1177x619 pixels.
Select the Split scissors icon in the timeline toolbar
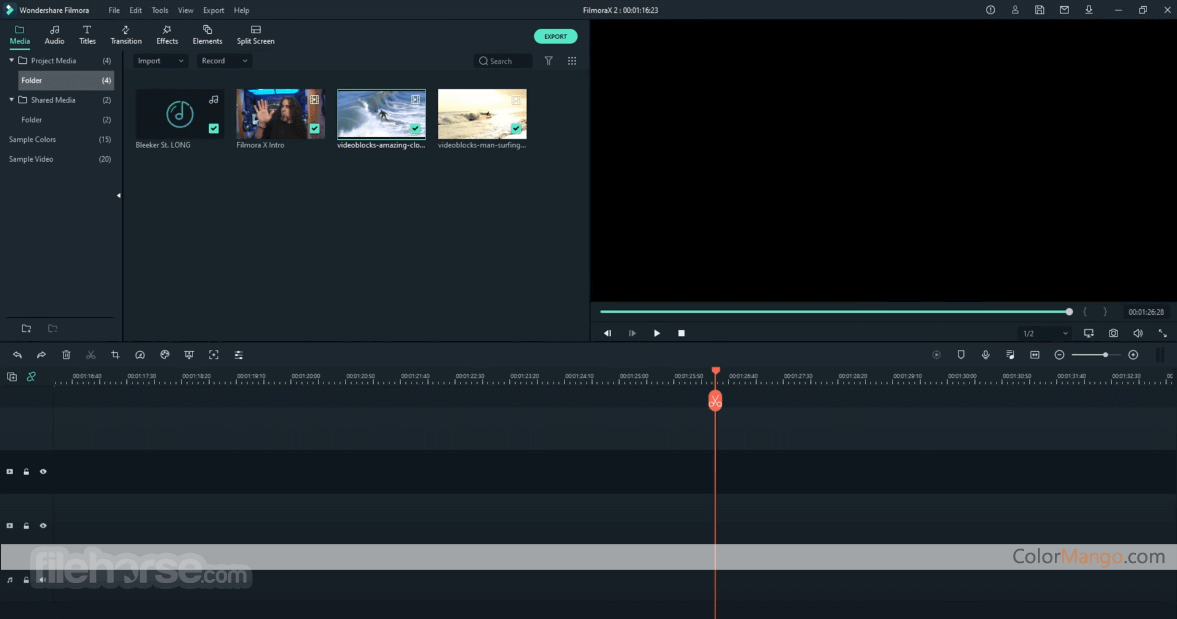(x=91, y=355)
